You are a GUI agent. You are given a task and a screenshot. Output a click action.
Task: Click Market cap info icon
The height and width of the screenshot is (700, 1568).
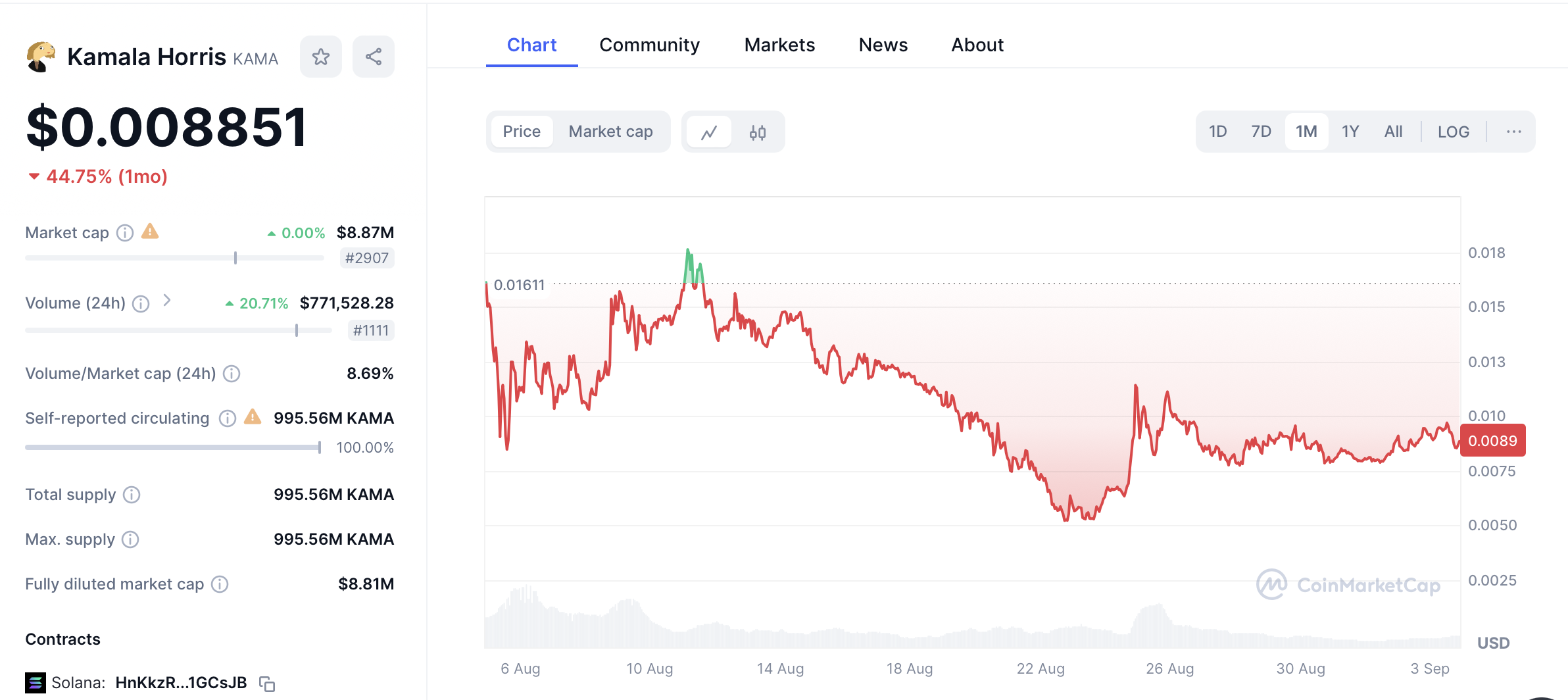point(125,233)
